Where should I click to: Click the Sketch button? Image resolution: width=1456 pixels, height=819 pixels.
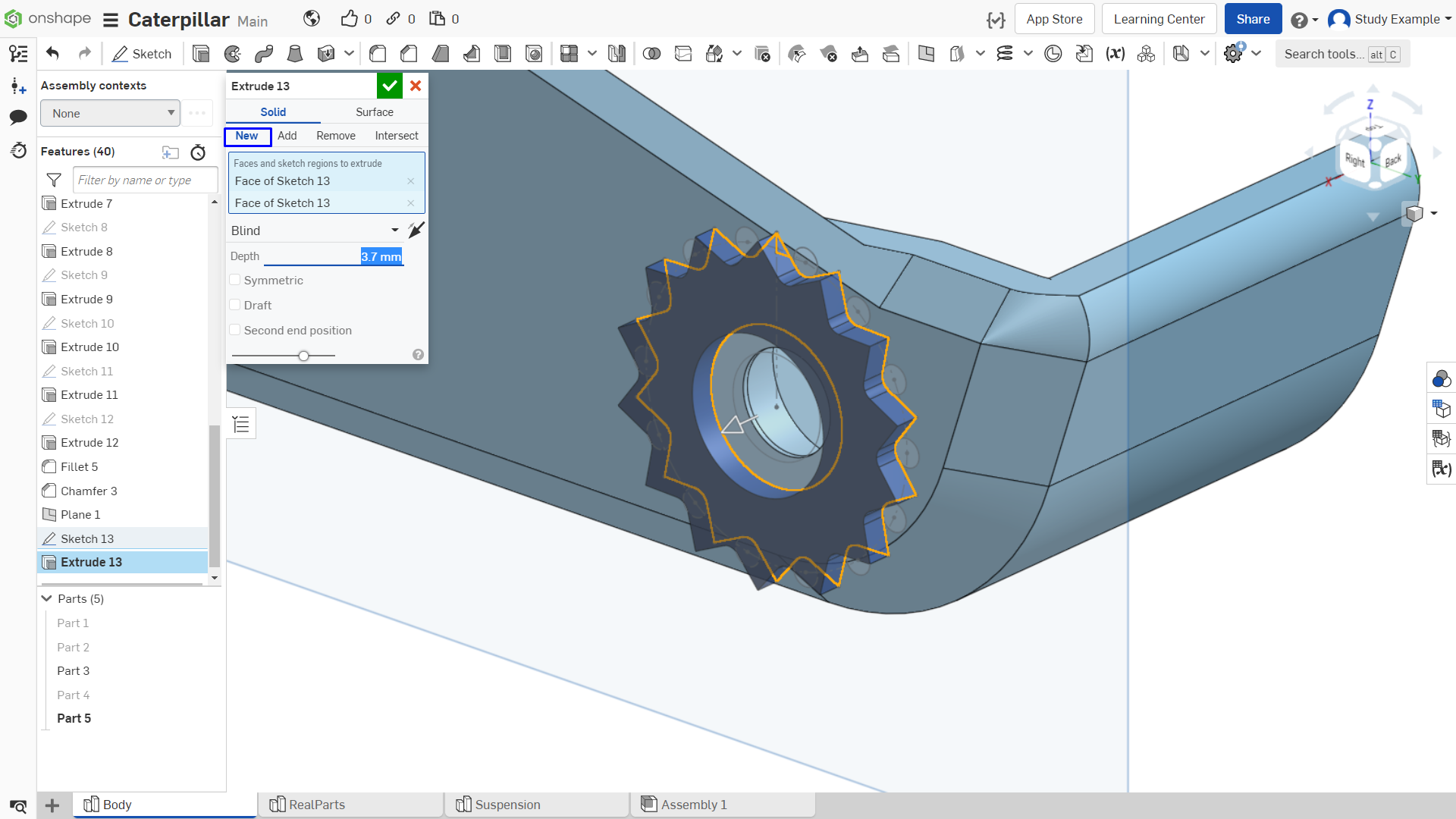pos(142,54)
